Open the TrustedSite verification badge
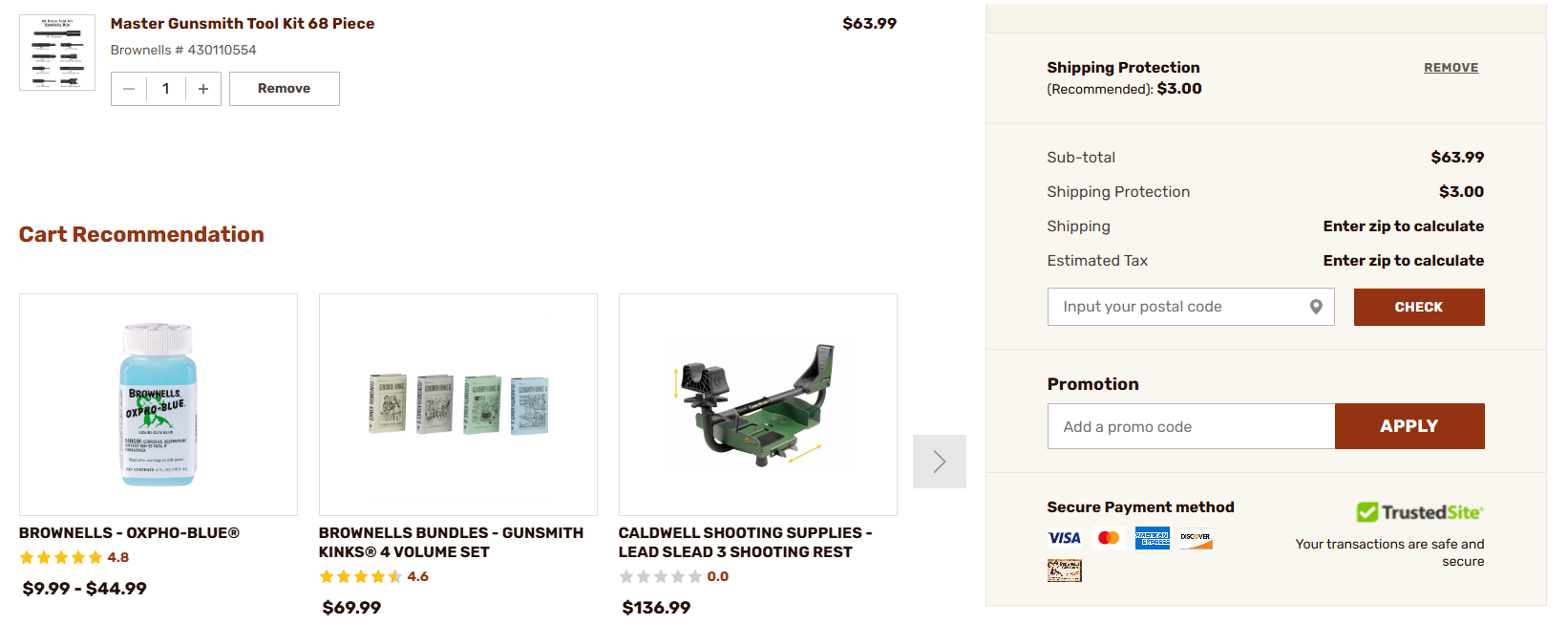1568x625 pixels. coord(1419,511)
